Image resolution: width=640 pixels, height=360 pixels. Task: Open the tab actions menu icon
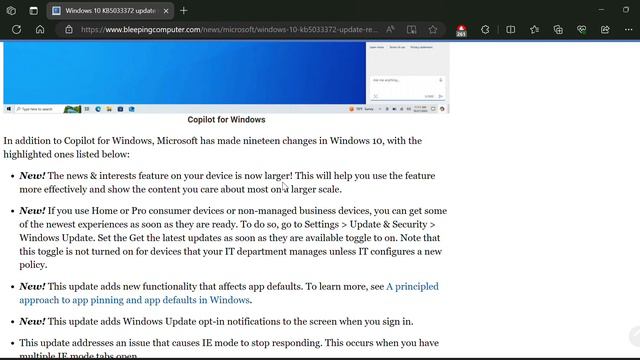(33, 11)
